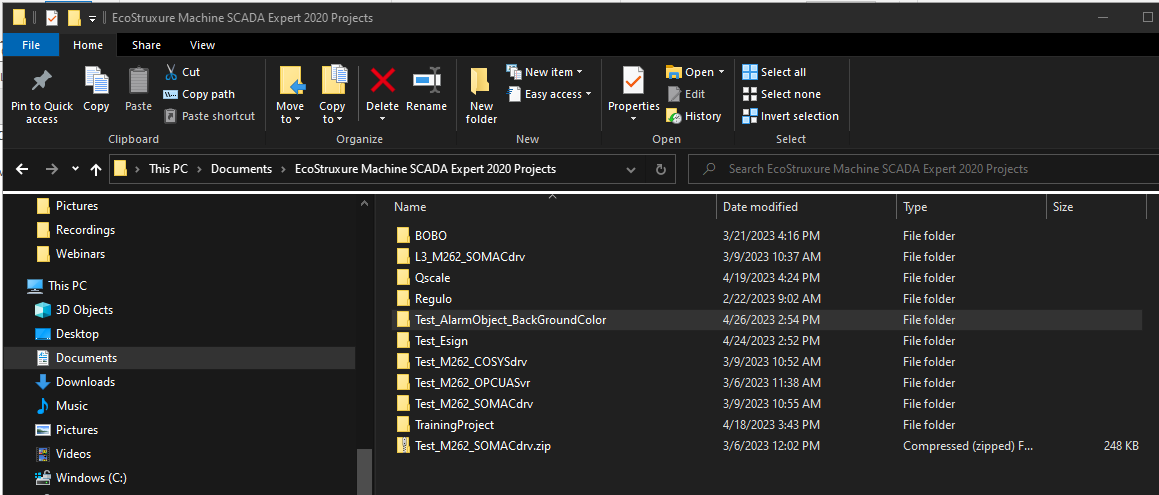1159x495 pixels.
Task: Refresh the current folder view
Action: tap(661, 169)
